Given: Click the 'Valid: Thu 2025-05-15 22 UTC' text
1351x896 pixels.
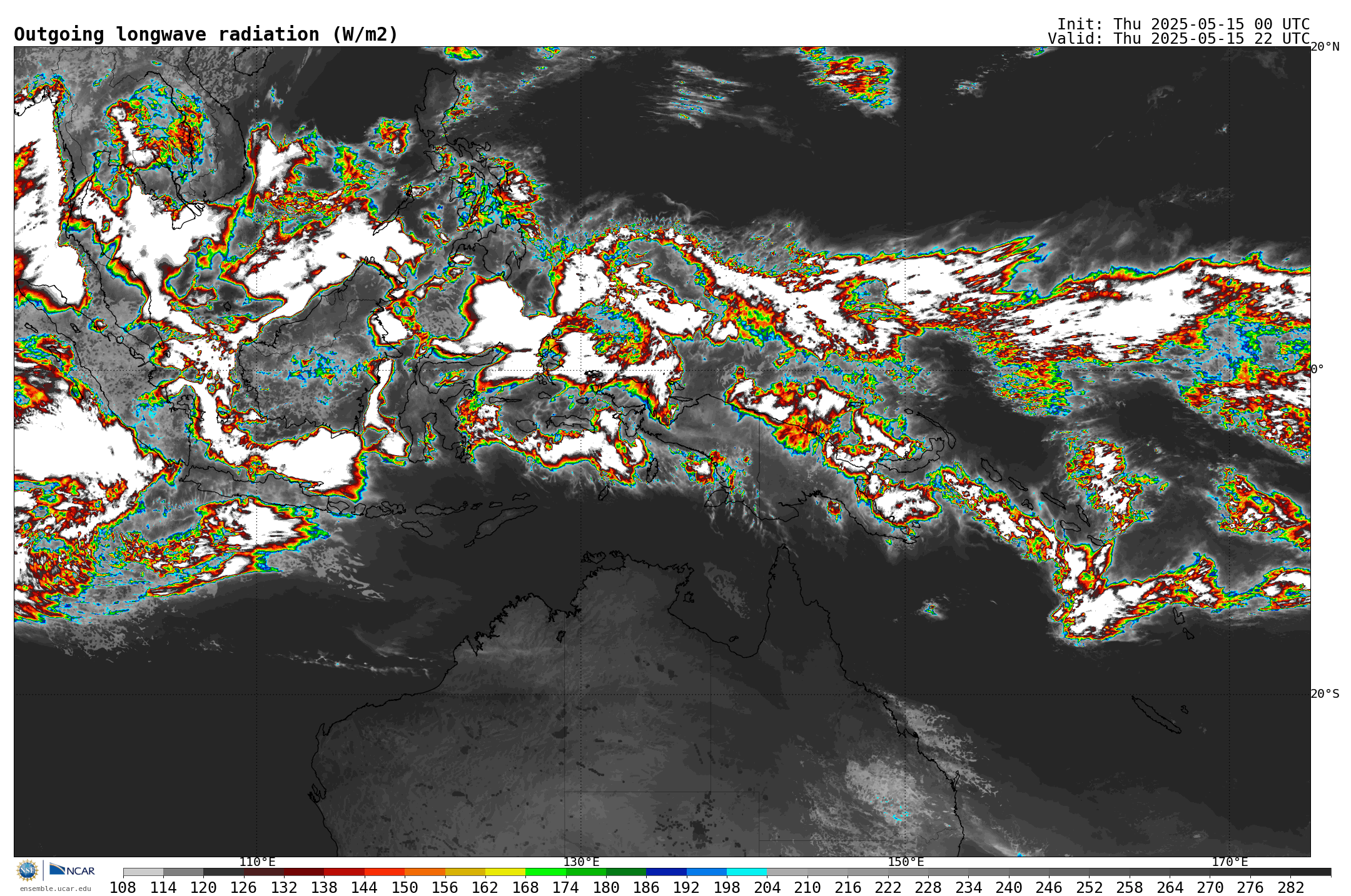Looking at the screenshot, I should 1178,38.
